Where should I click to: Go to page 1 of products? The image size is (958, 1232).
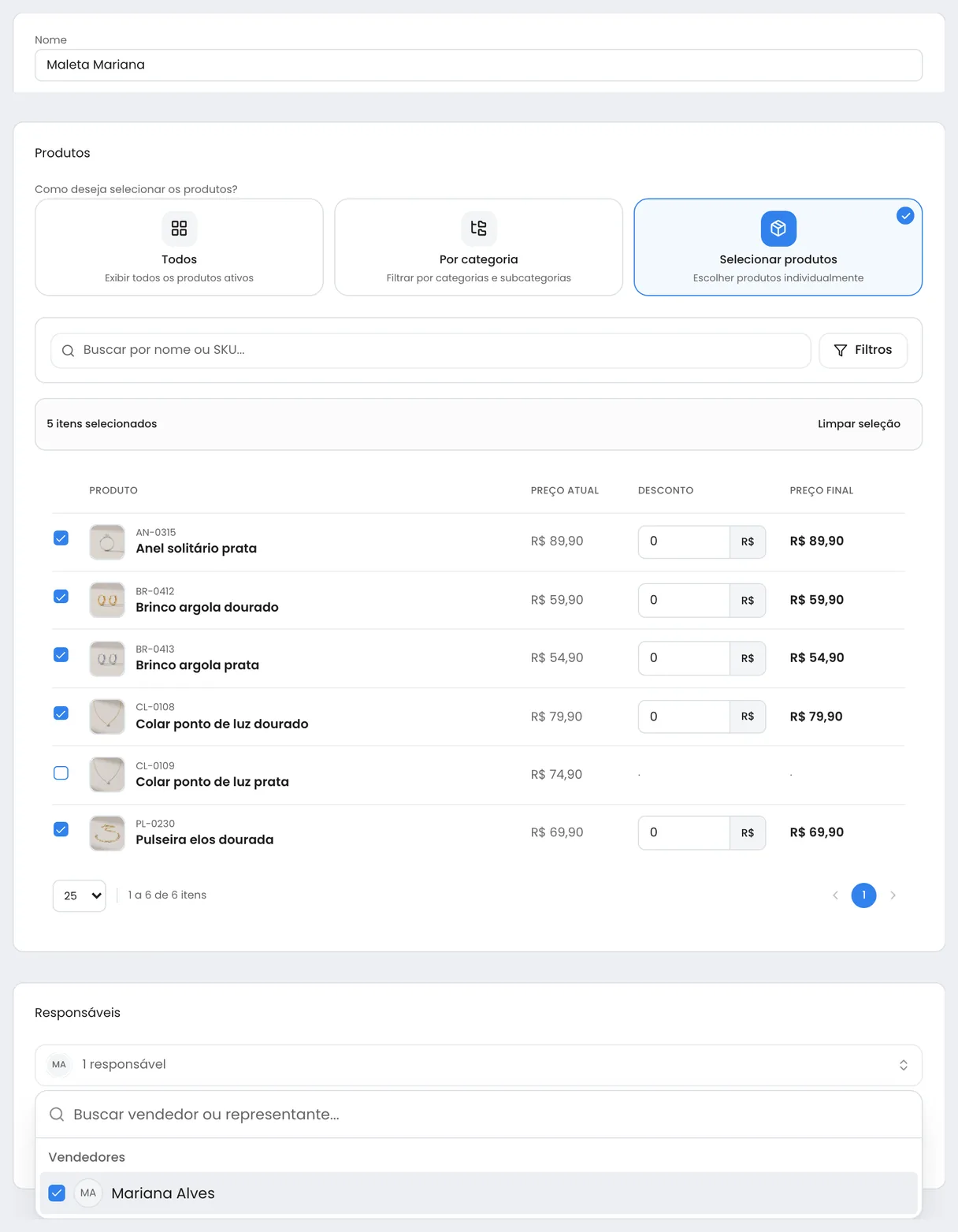pos(863,895)
